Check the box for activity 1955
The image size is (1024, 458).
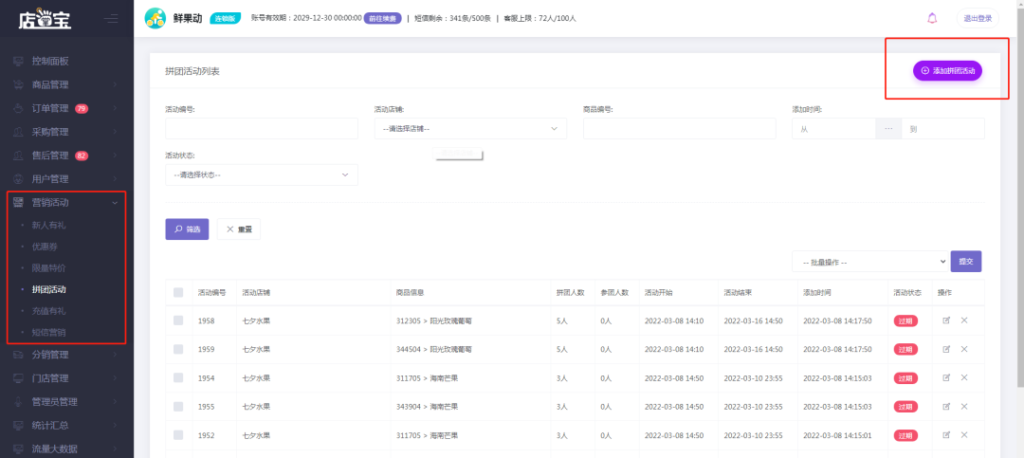[x=178, y=406]
